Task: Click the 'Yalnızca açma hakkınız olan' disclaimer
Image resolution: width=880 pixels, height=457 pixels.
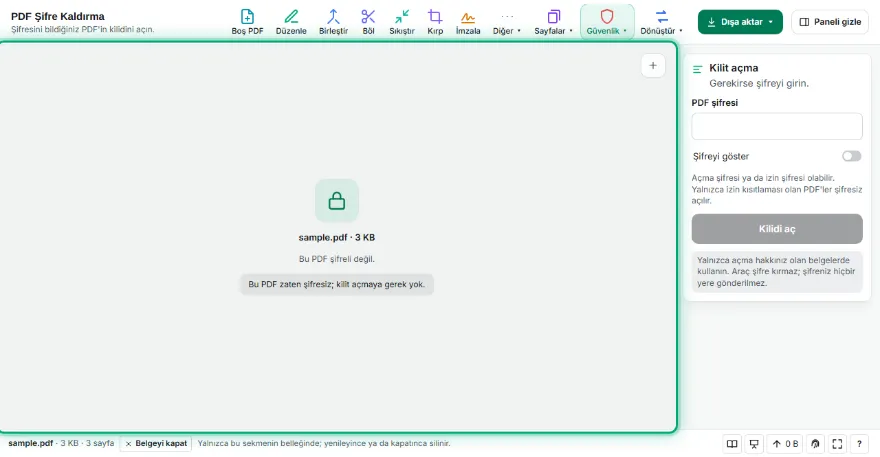Action: [777, 272]
